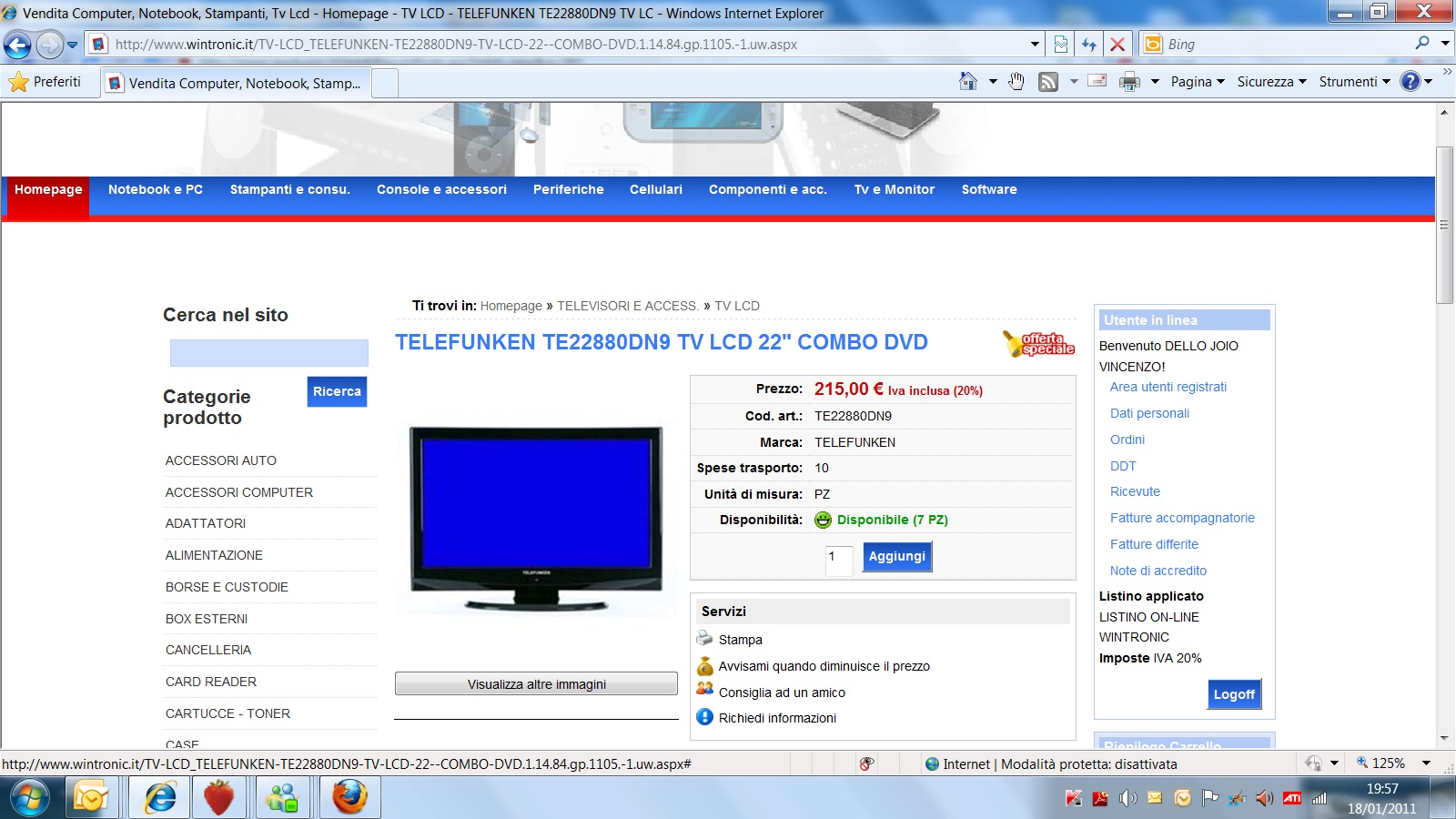Click the Stampa printer icon under Servizi
Viewport: 1456px width, 819px height.
(x=705, y=638)
